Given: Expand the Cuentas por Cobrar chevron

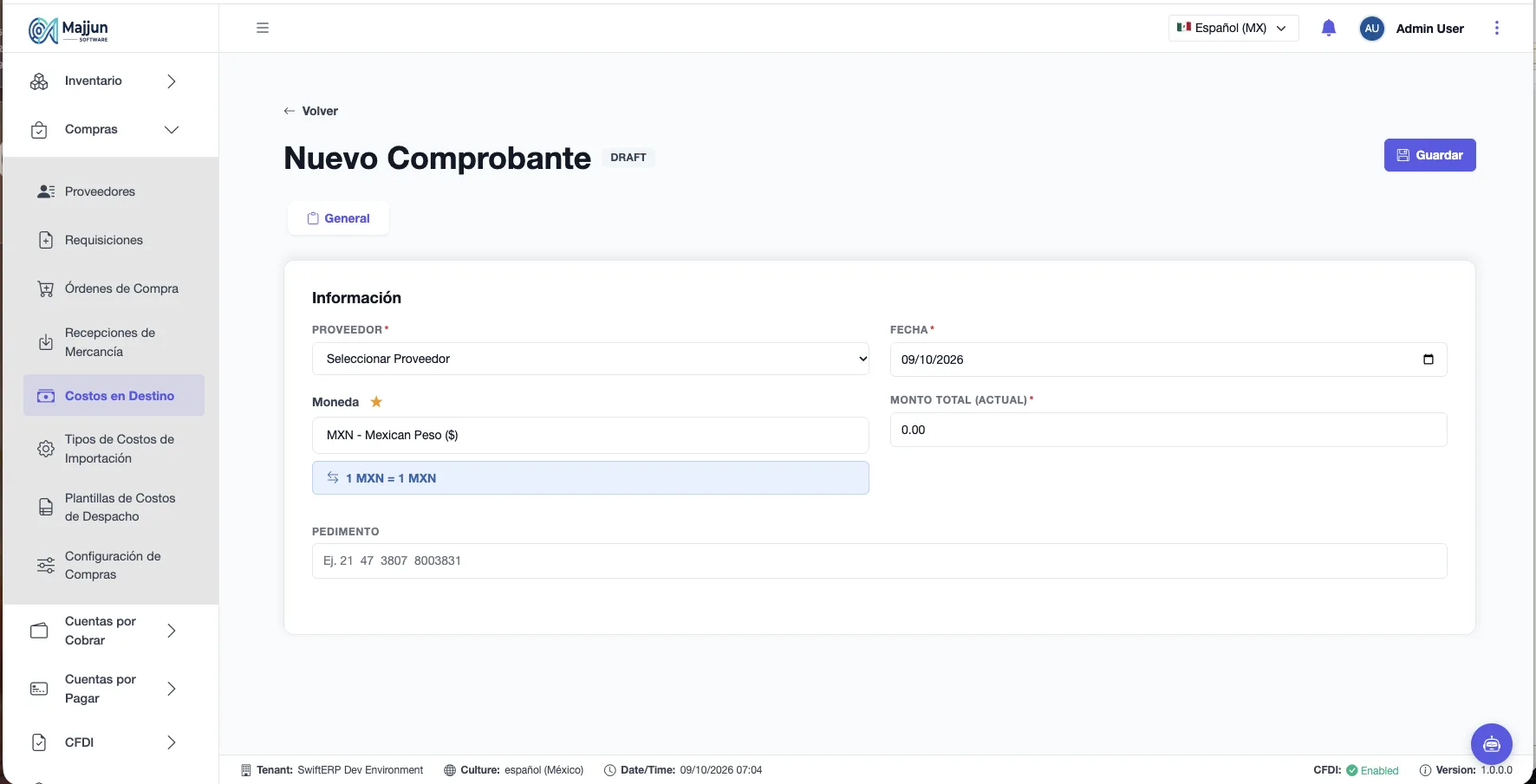Looking at the screenshot, I should [172, 631].
